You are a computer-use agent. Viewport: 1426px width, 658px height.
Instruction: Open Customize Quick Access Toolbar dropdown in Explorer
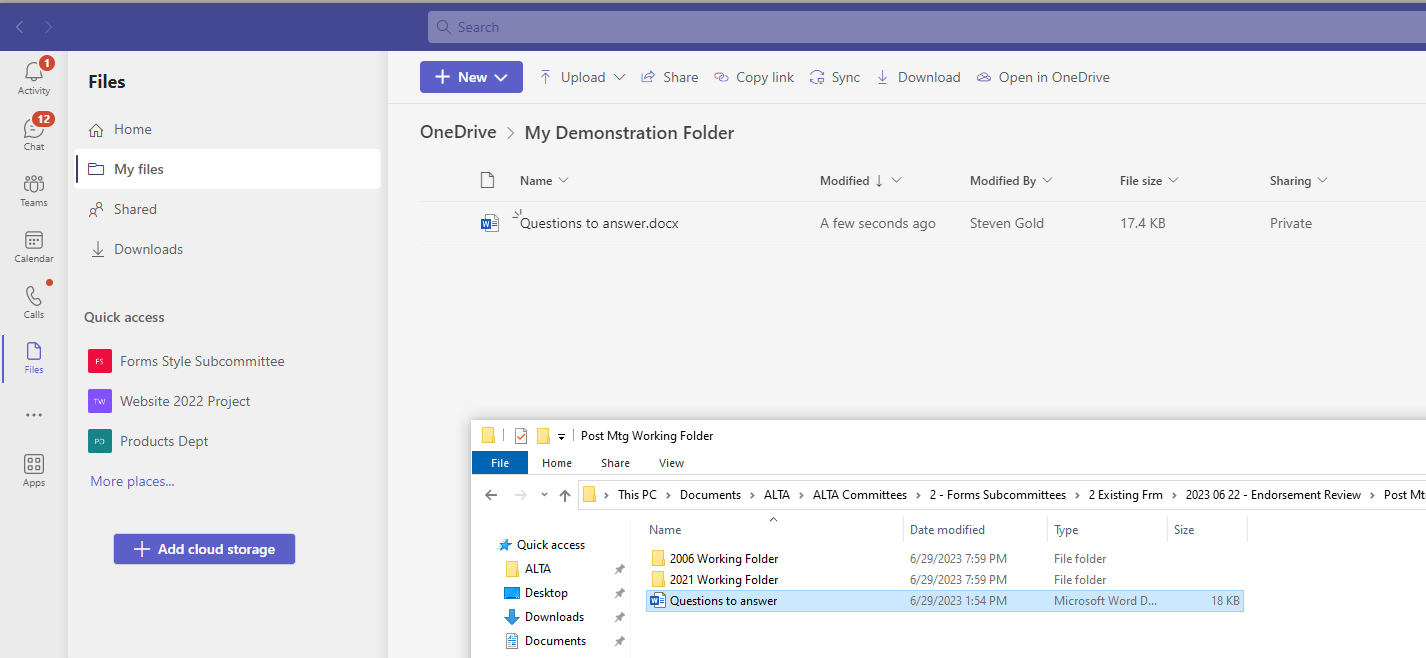point(562,437)
